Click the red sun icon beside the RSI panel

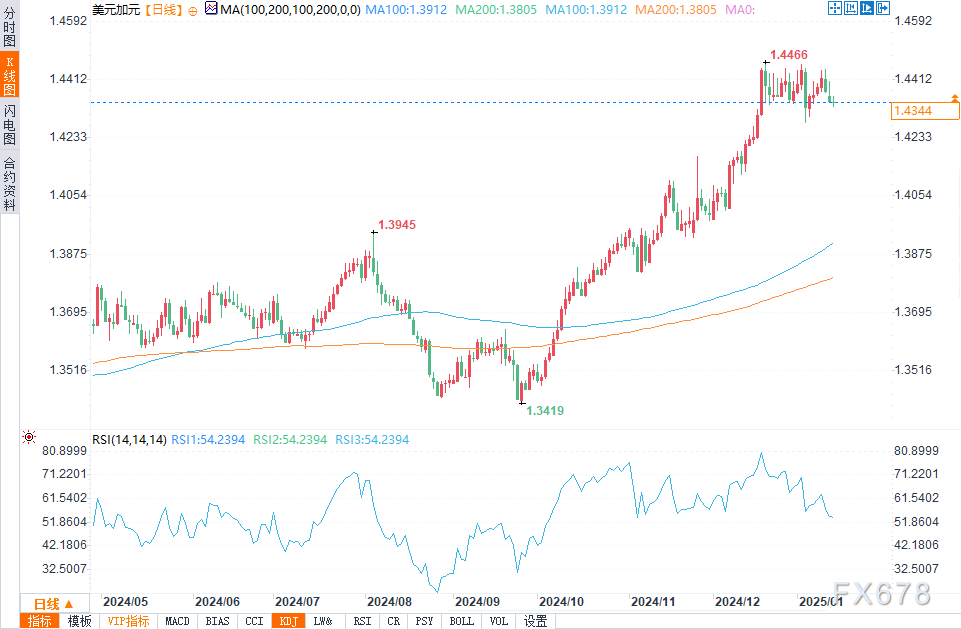(x=29, y=437)
